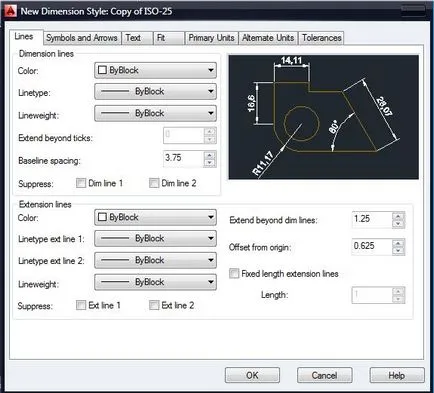
Task: Open Dimension lines Color dropdown
Action: click(155, 70)
